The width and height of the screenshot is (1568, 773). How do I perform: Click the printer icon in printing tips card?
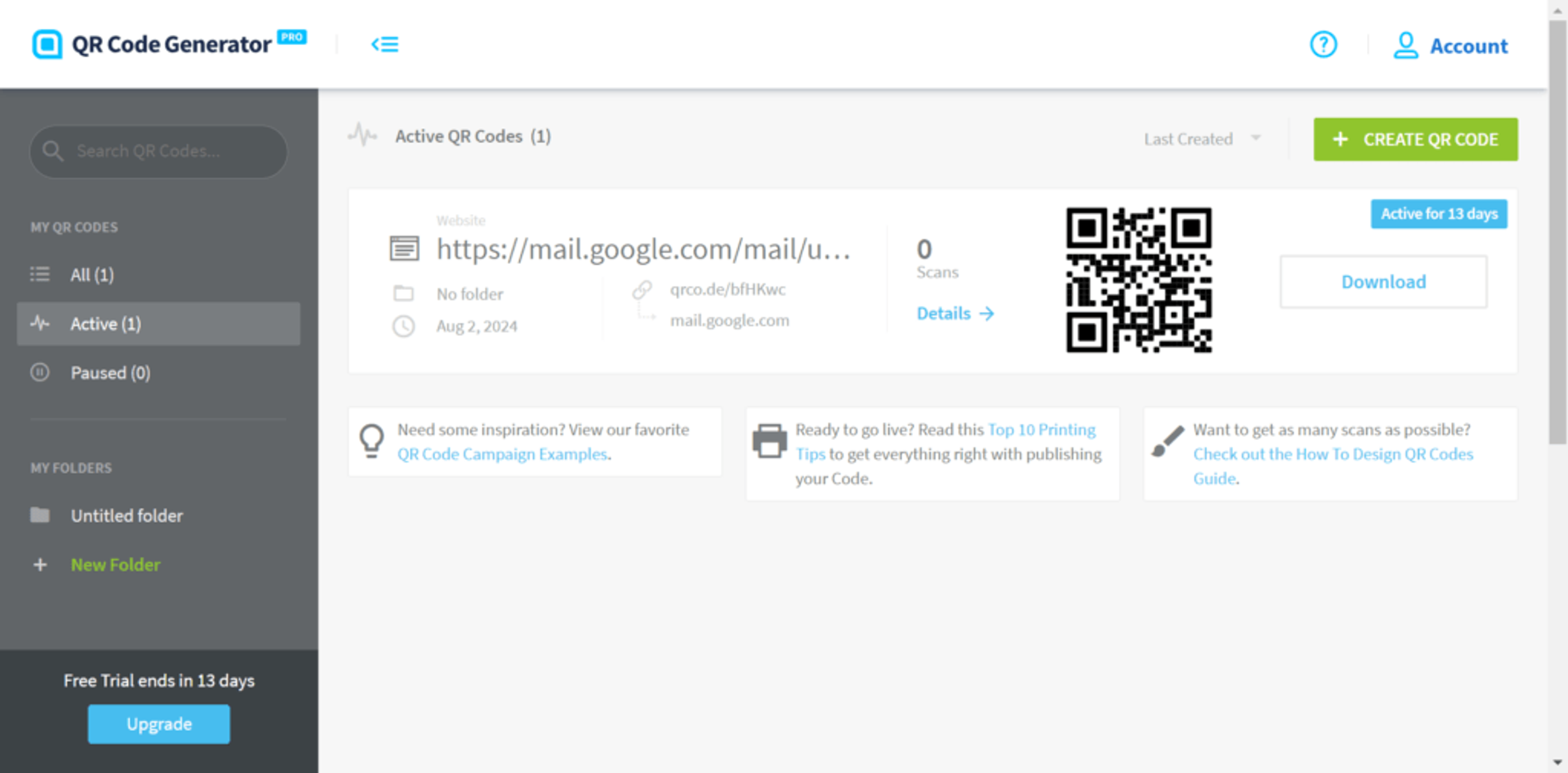pos(769,441)
